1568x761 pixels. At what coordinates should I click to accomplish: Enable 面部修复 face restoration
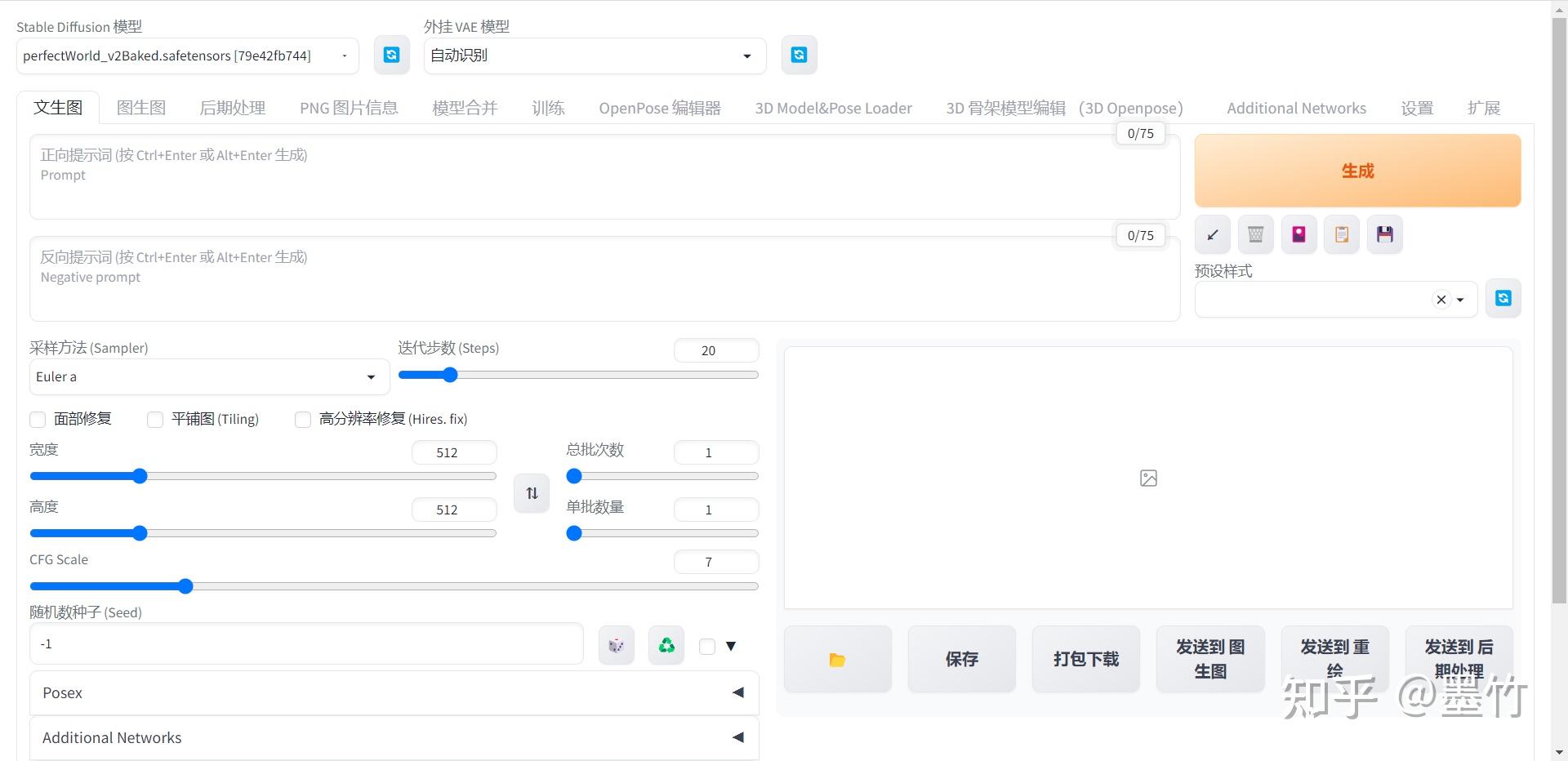(x=37, y=419)
